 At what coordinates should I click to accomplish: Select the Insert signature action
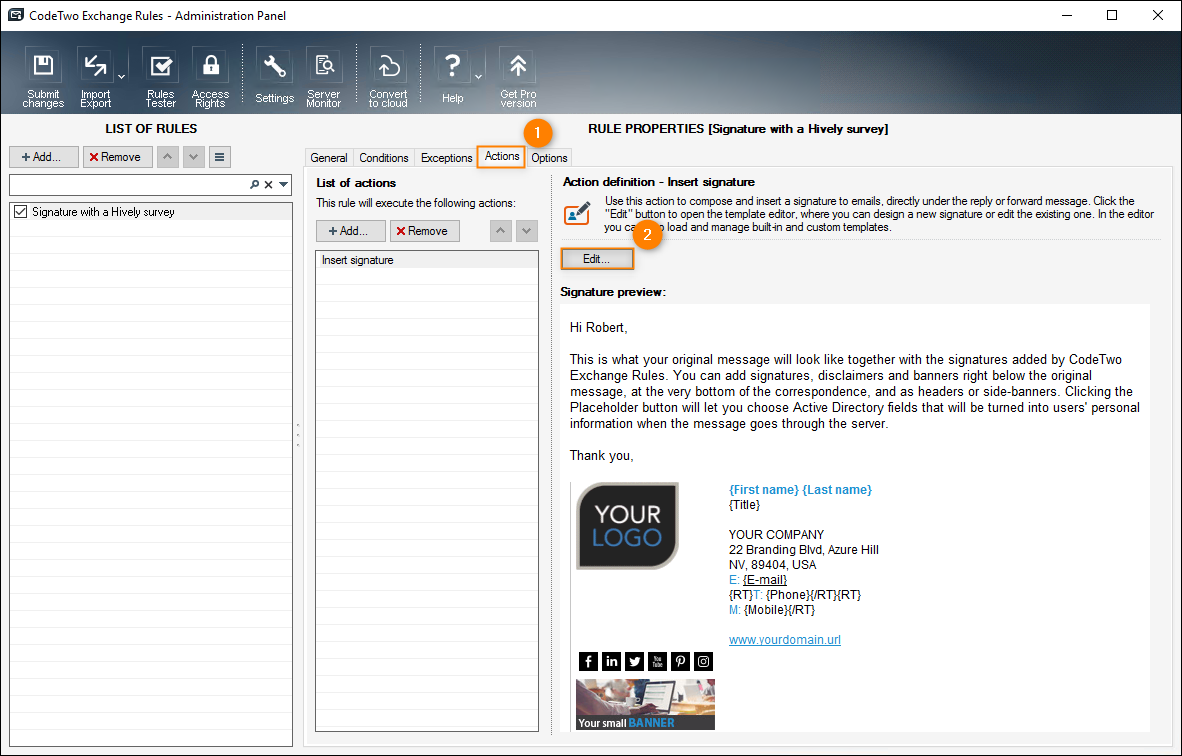[x=427, y=260]
